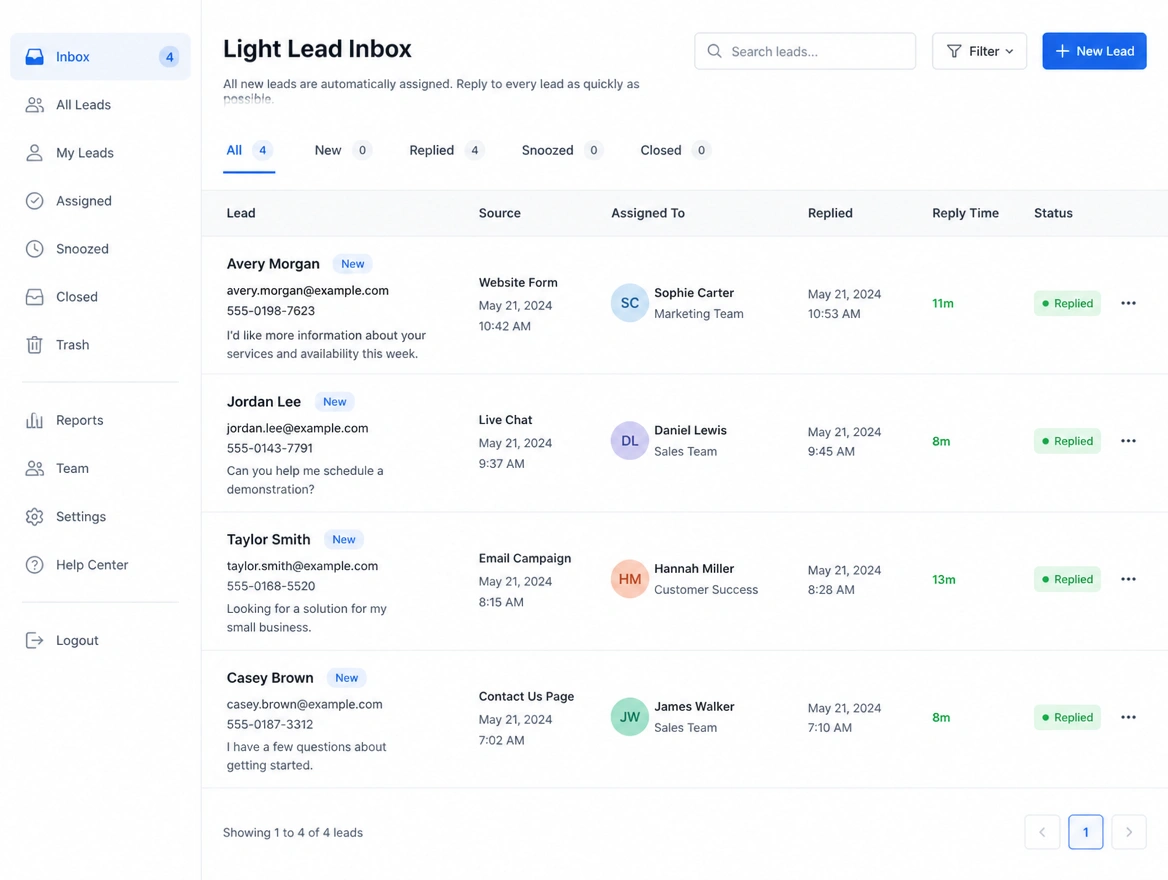Select Reports in sidebar
The image size is (1168, 880).
click(x=101, y=420)
